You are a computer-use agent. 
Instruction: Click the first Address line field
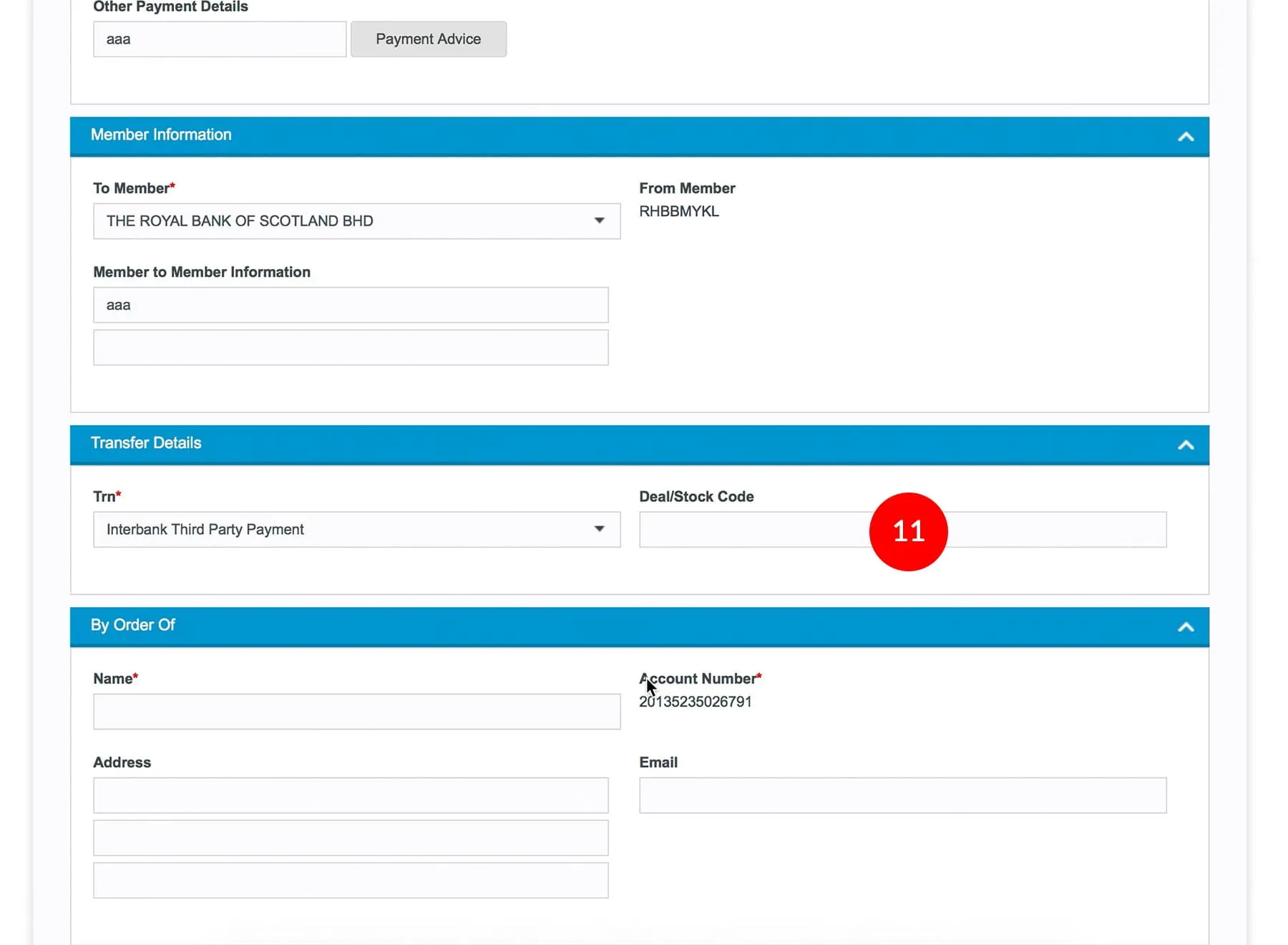[351, 795]
